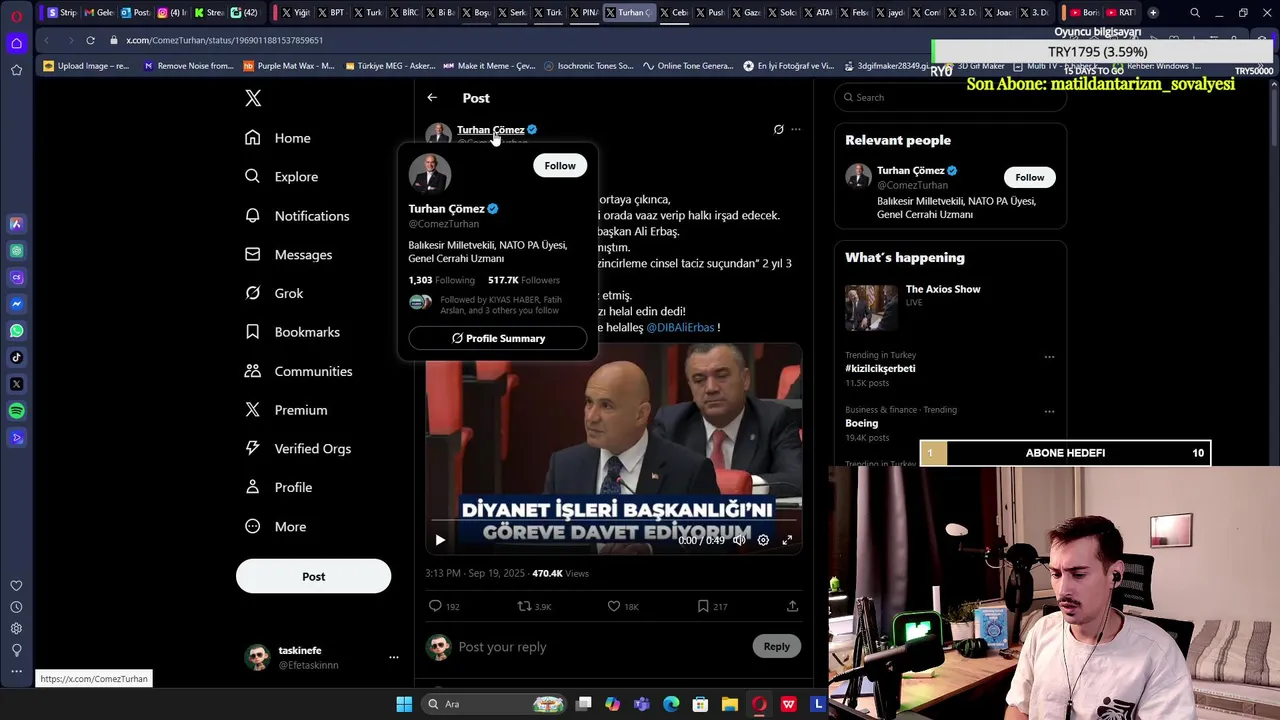
Task: Open the @DIBAliErbas mention link
Action: pos(680,328)
